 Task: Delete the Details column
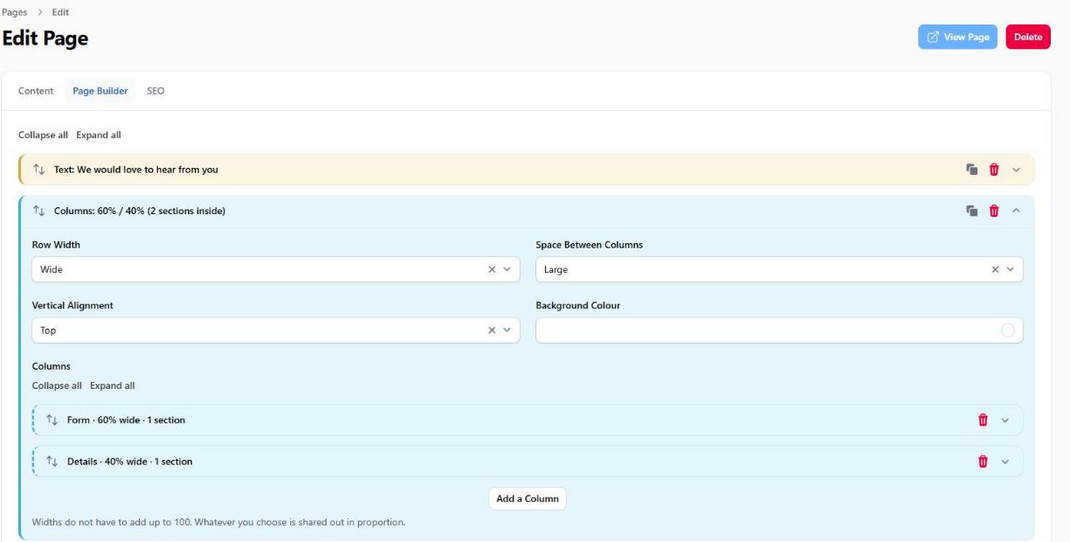pyautogui.click(x=983, y=461)
